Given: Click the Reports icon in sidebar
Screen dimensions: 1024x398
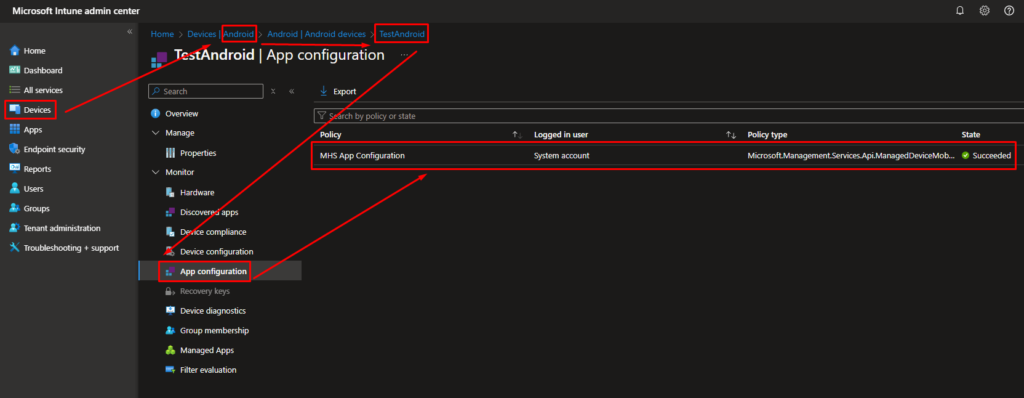Looking at the screenshot, I should pyautogui.click(x=14, y=169).
